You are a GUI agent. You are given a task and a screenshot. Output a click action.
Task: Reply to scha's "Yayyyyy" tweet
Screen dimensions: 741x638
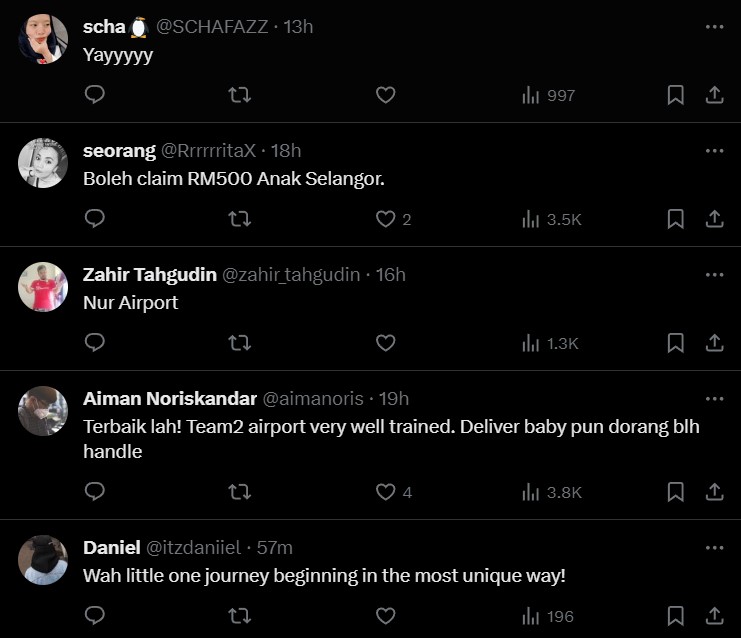tap(95, 95)
